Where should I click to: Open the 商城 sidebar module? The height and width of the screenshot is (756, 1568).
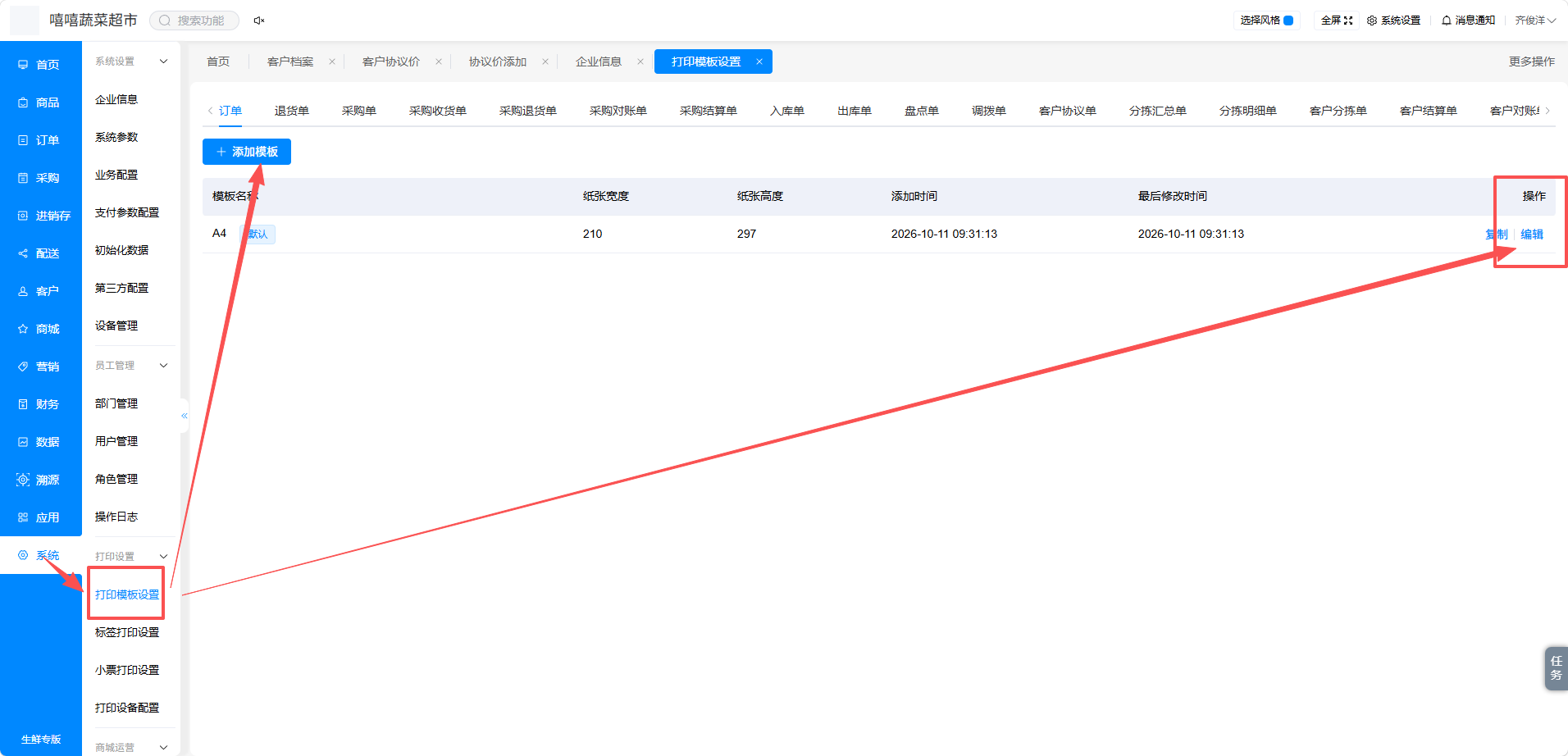click(40, 329)
